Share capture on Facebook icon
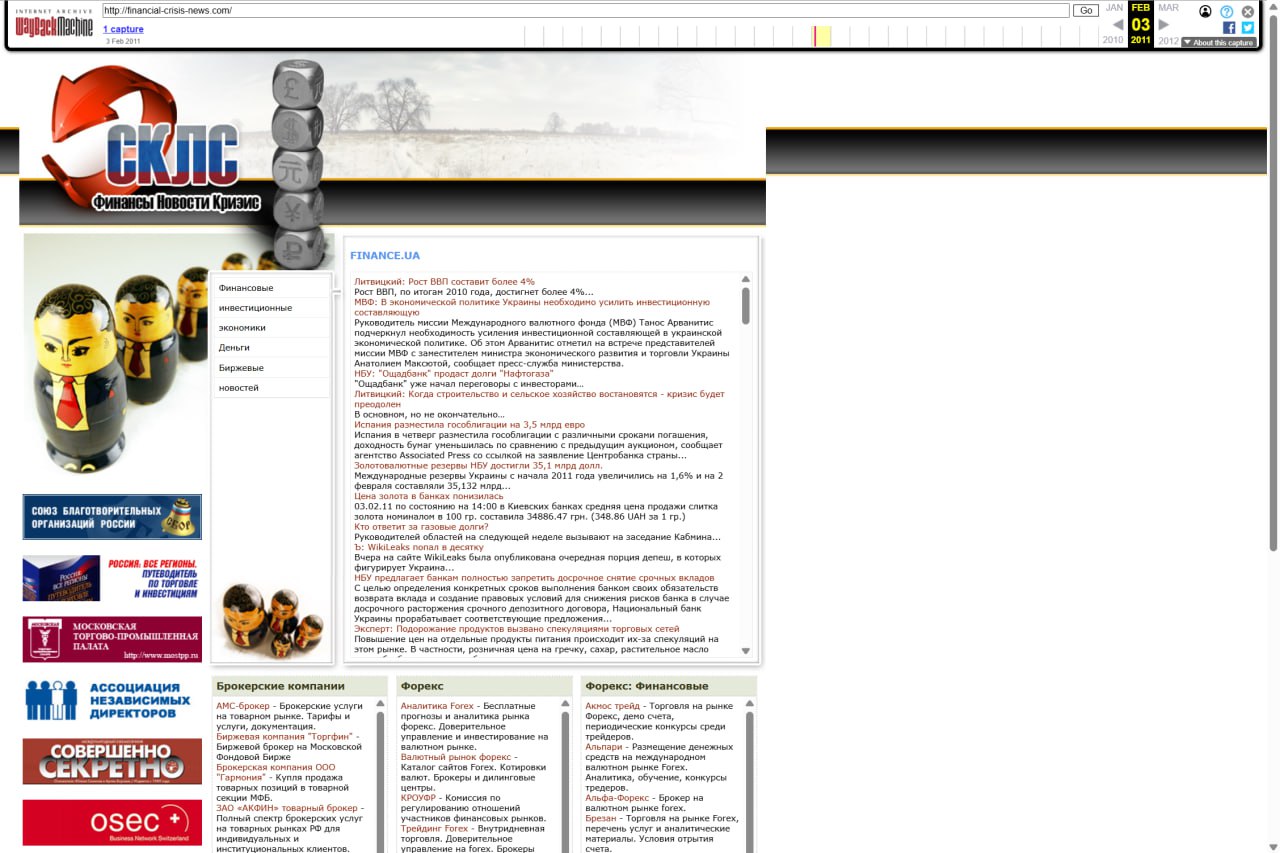Image resolution: width=1280 pixels, height=853 pixels. click(x=1229, y=28)
